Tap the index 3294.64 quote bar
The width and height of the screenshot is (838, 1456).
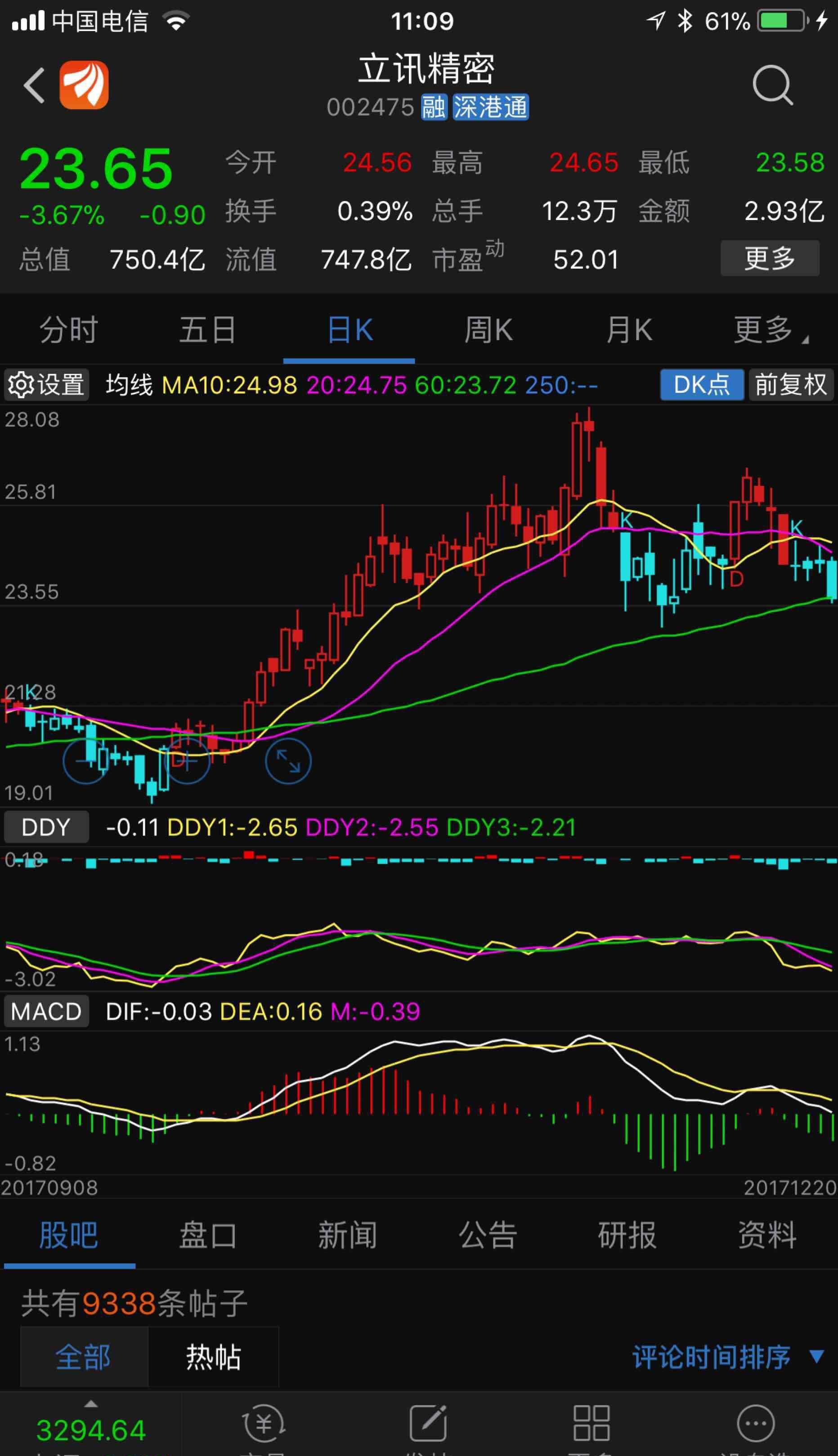[x=91, y=1429]
